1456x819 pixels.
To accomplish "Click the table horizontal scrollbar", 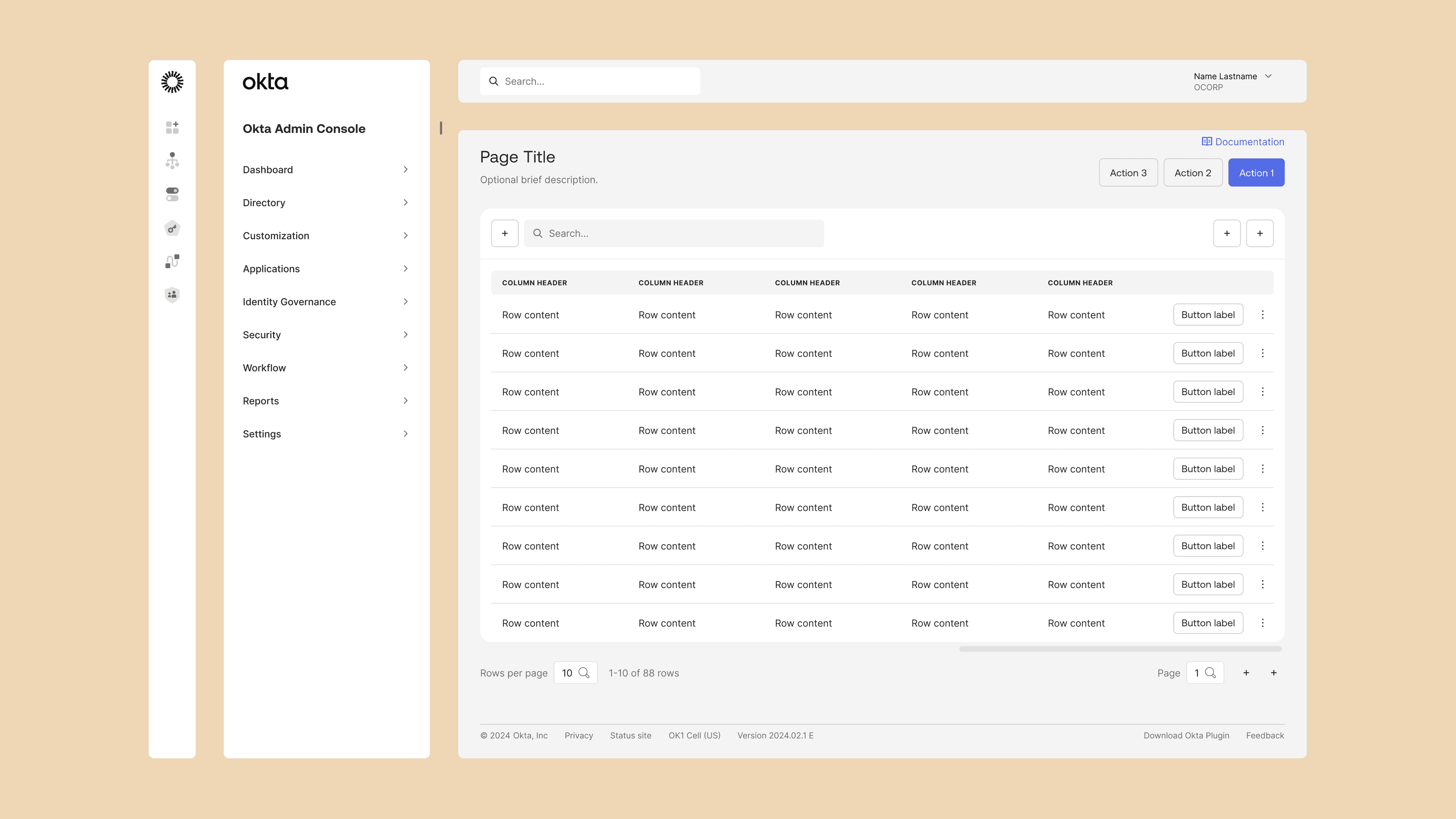I will click(x=1120, y=649).
